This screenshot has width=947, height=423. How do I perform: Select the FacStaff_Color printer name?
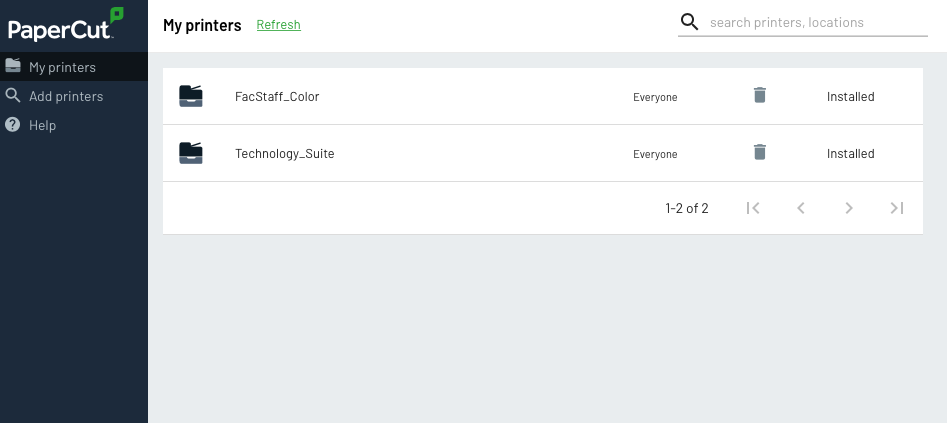point(277,97)
